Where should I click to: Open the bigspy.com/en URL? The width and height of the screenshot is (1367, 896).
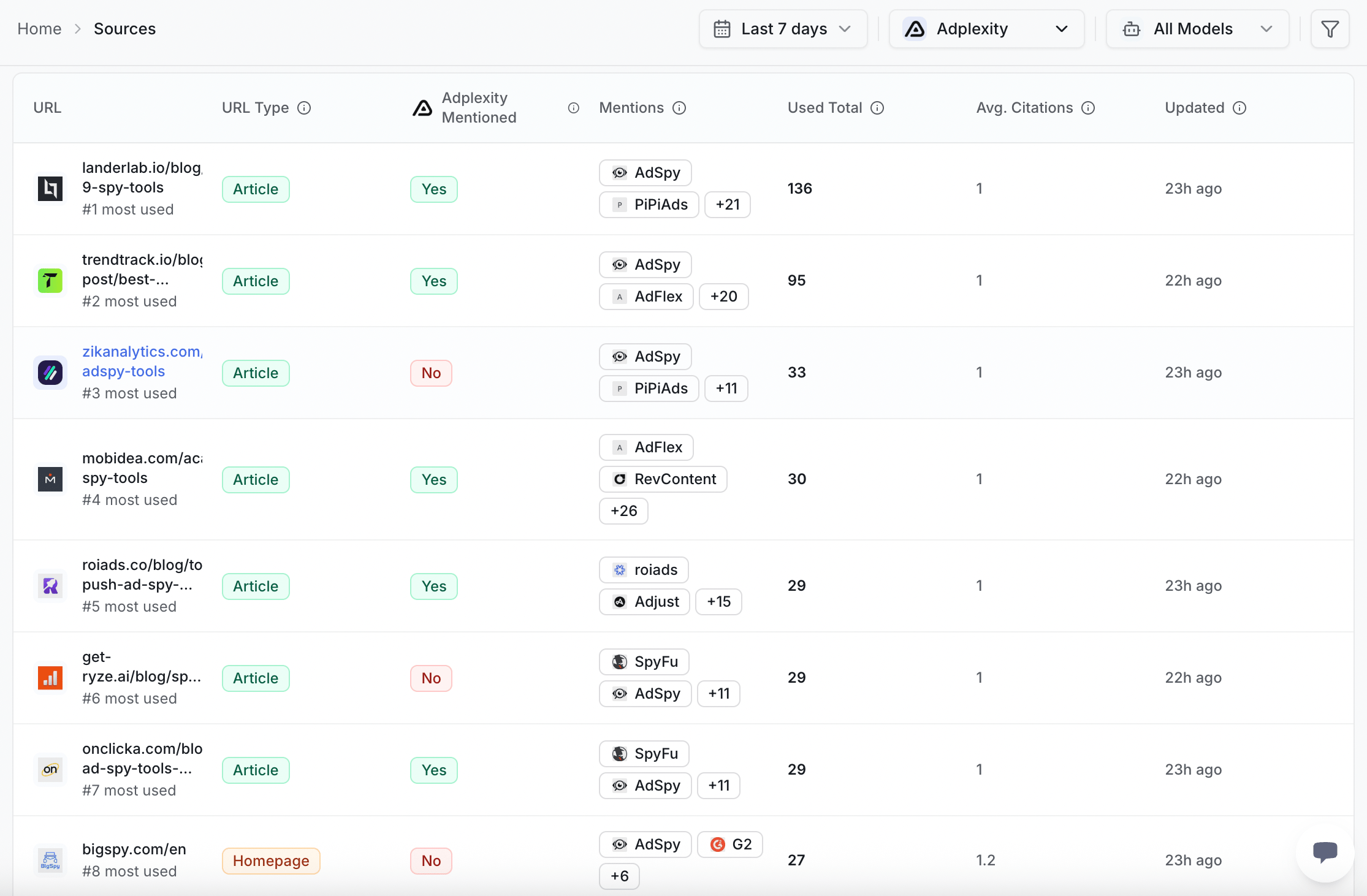coord(134,849)
